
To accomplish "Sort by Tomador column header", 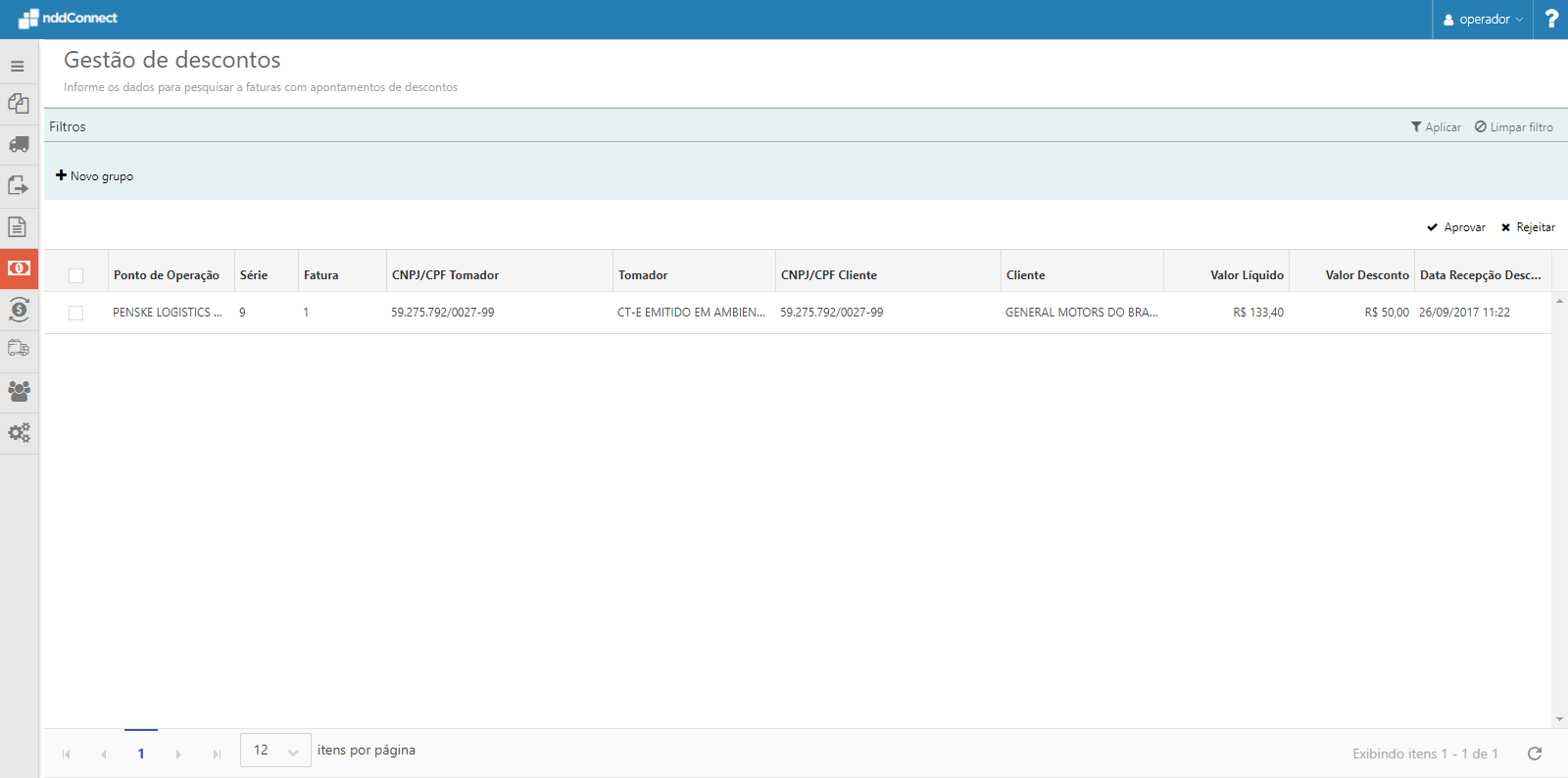I will pyautogui.click(x=643, y=275).
